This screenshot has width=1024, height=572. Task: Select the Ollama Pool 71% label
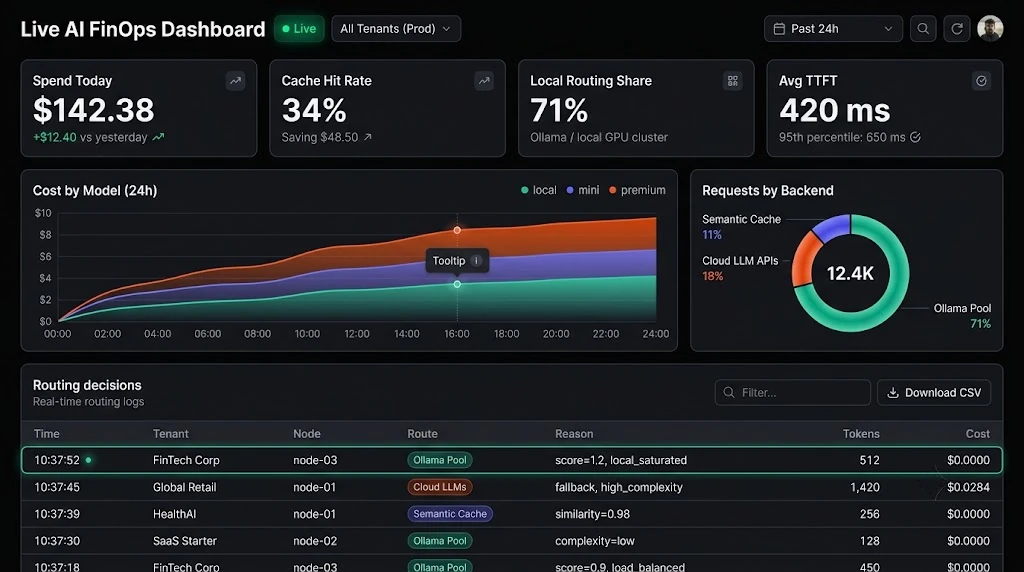click(x=962, y=316)
